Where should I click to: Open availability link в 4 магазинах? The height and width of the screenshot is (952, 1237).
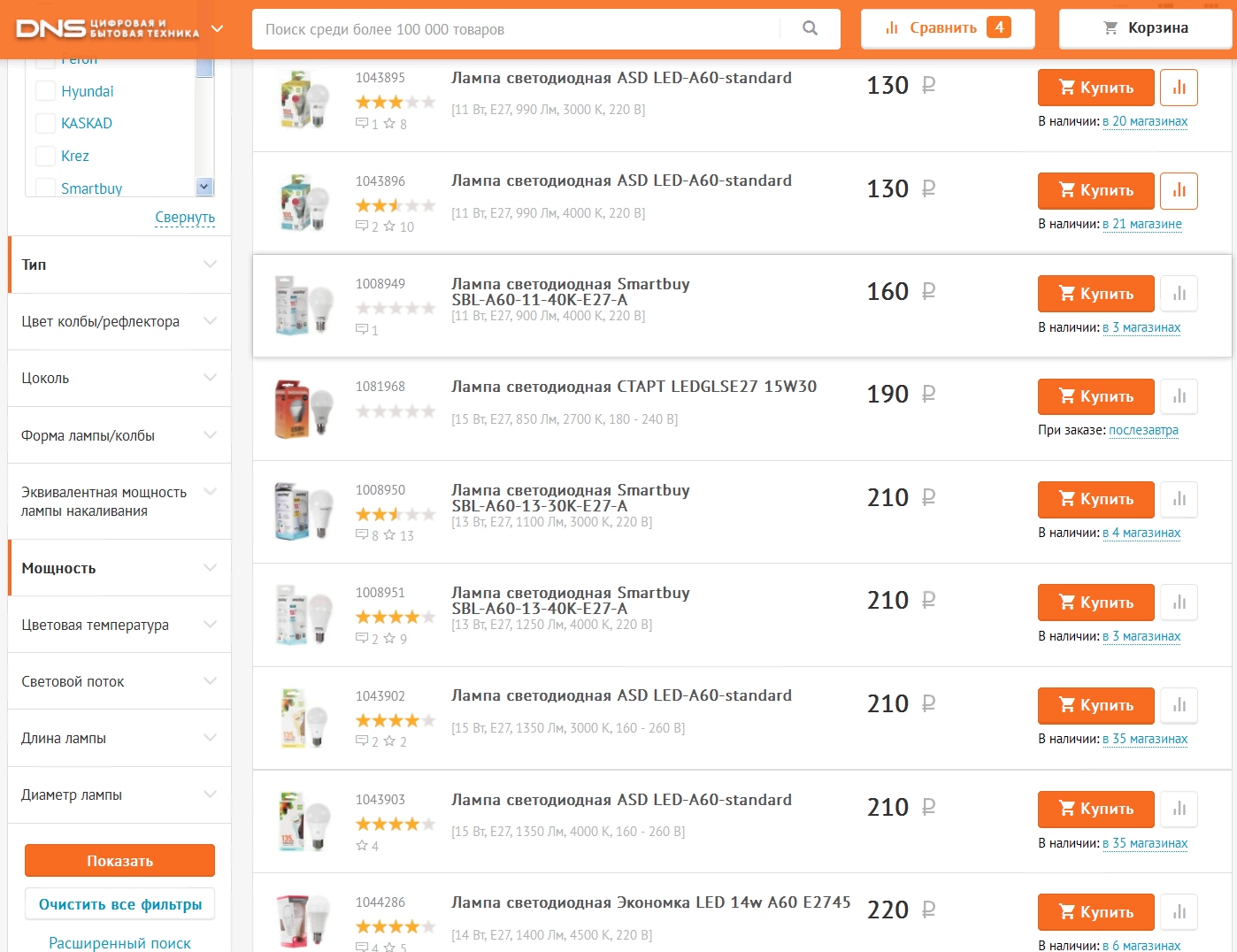point(1141,533)
